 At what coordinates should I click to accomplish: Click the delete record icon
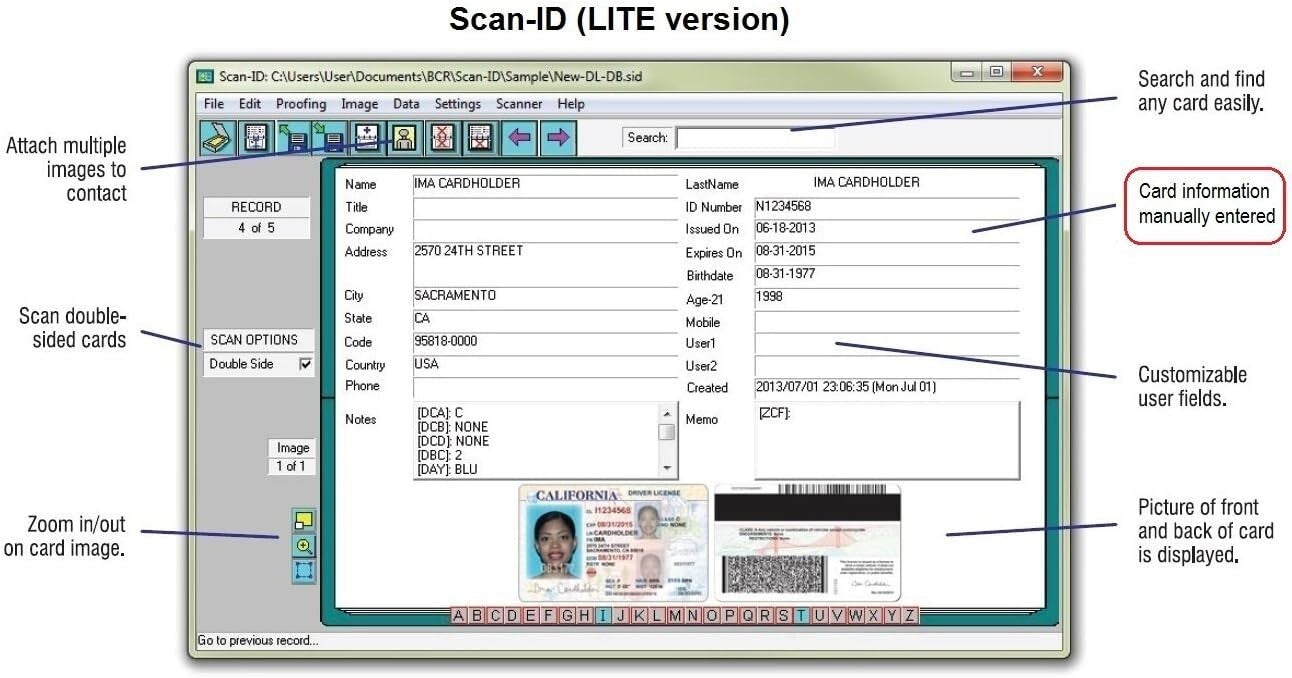[x=441, y=138]
